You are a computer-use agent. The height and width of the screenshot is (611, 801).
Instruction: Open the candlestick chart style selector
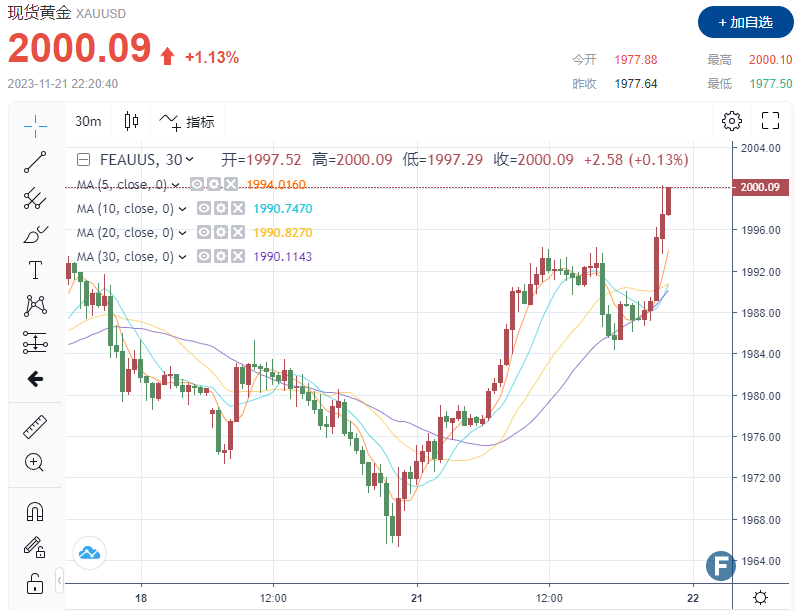click(131, 122)
